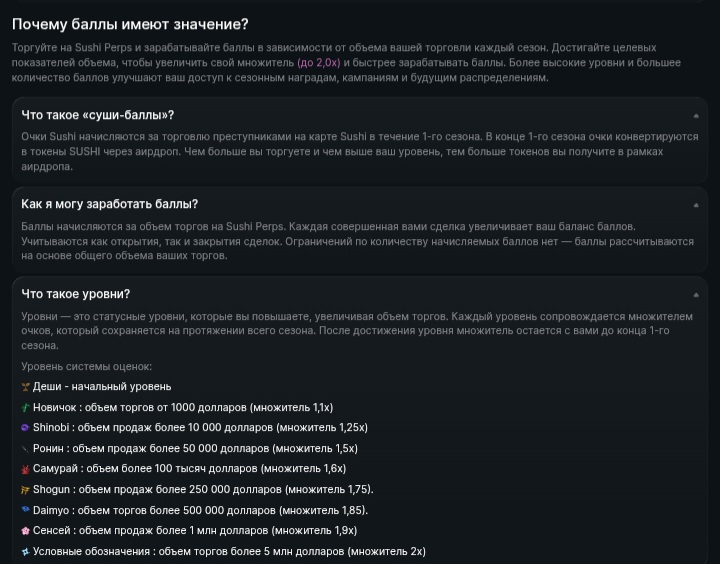Click the Сенсей pink flower icon
720x564 pixels.
[x=25, y=530]
